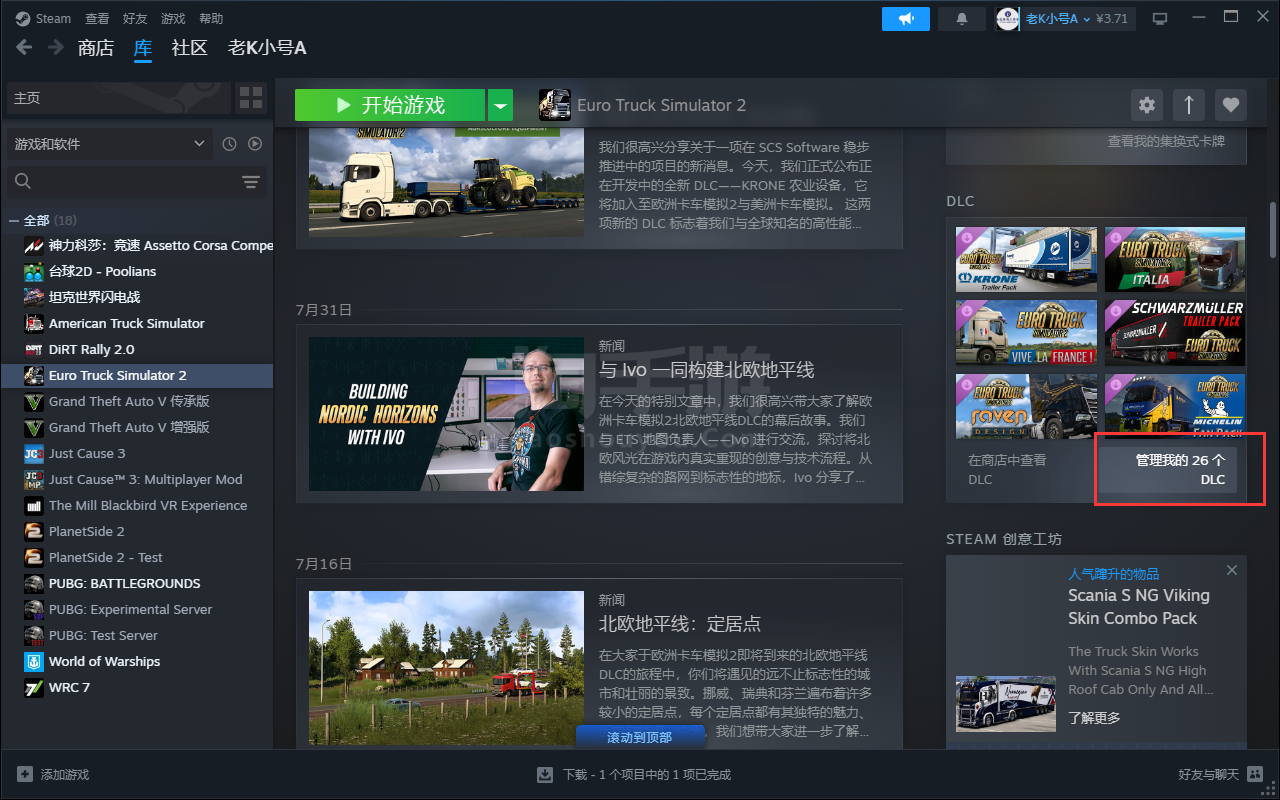The width and height of the screenshot is (1280, 800).
Task: Open the notifications bell
Action: coord(962,19)
